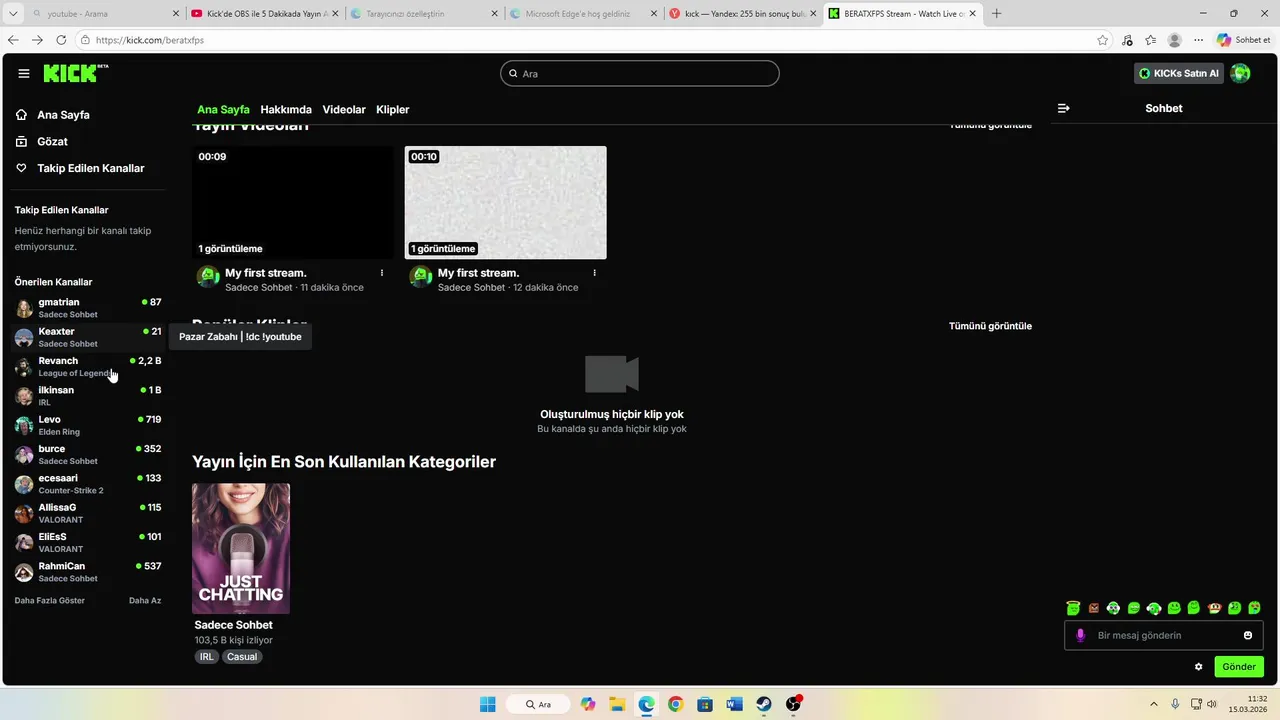Image resolution: width=1280 pixels, height=720 pixels.
Task: Open recommended channel ecesaari
Action: point(88,484)
